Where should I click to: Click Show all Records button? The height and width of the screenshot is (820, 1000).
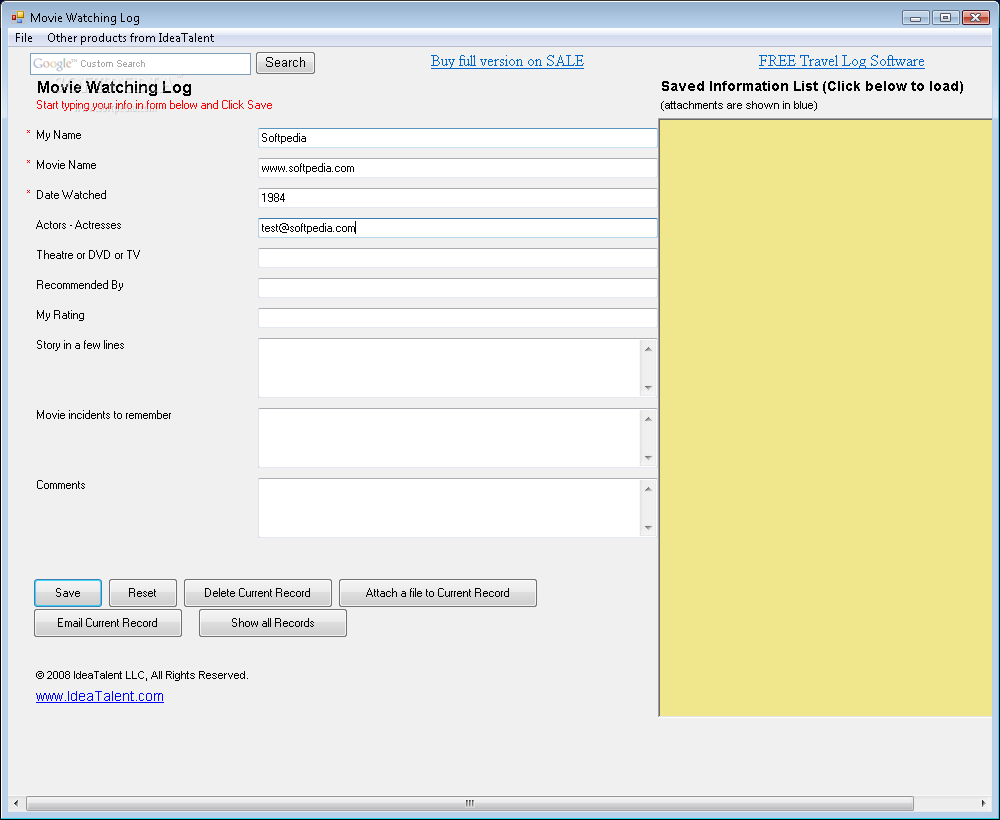273,623
